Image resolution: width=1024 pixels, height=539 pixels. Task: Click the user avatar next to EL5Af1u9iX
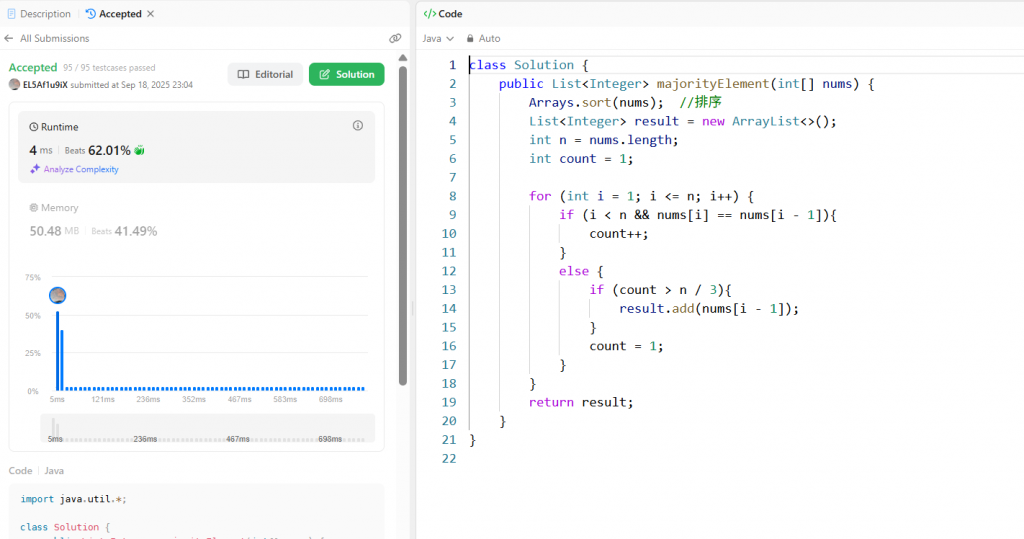click(14, 84)
